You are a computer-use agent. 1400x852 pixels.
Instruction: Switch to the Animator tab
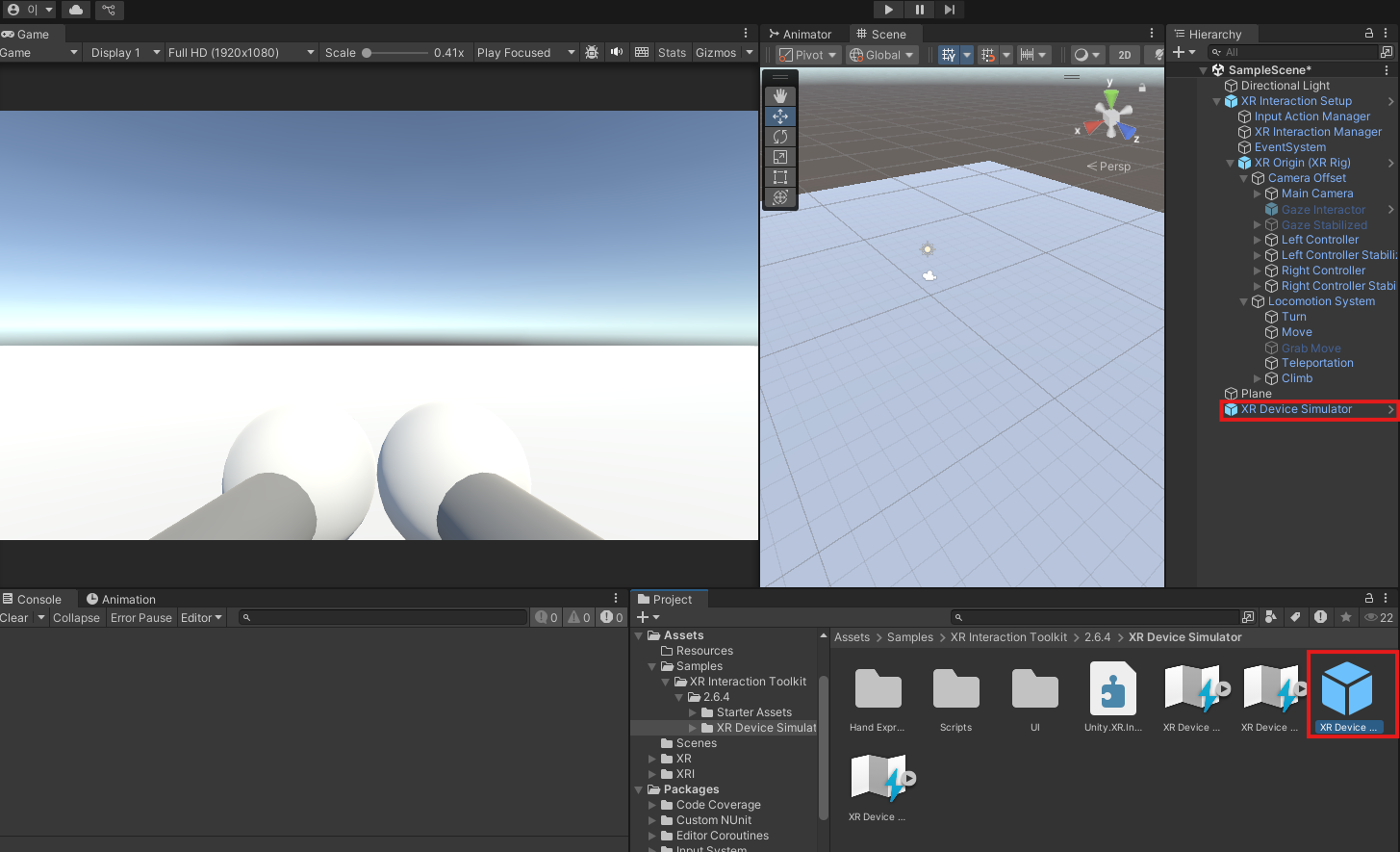[x=800, y=34]
